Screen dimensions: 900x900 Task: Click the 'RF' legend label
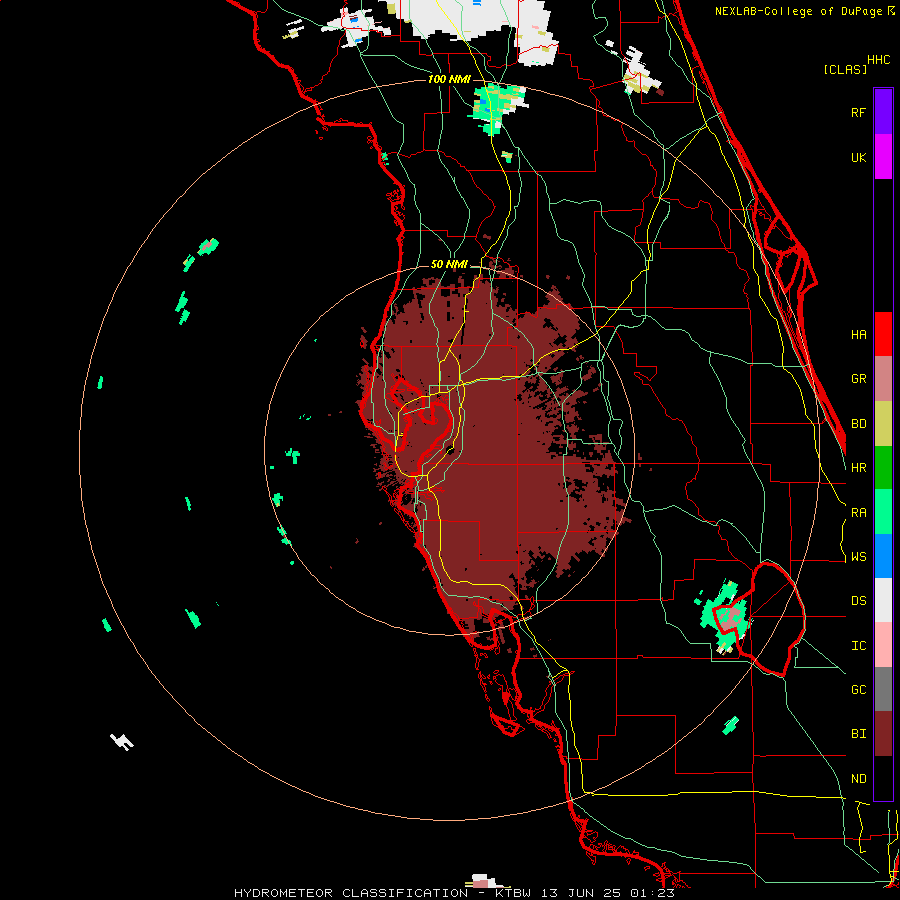858,112
